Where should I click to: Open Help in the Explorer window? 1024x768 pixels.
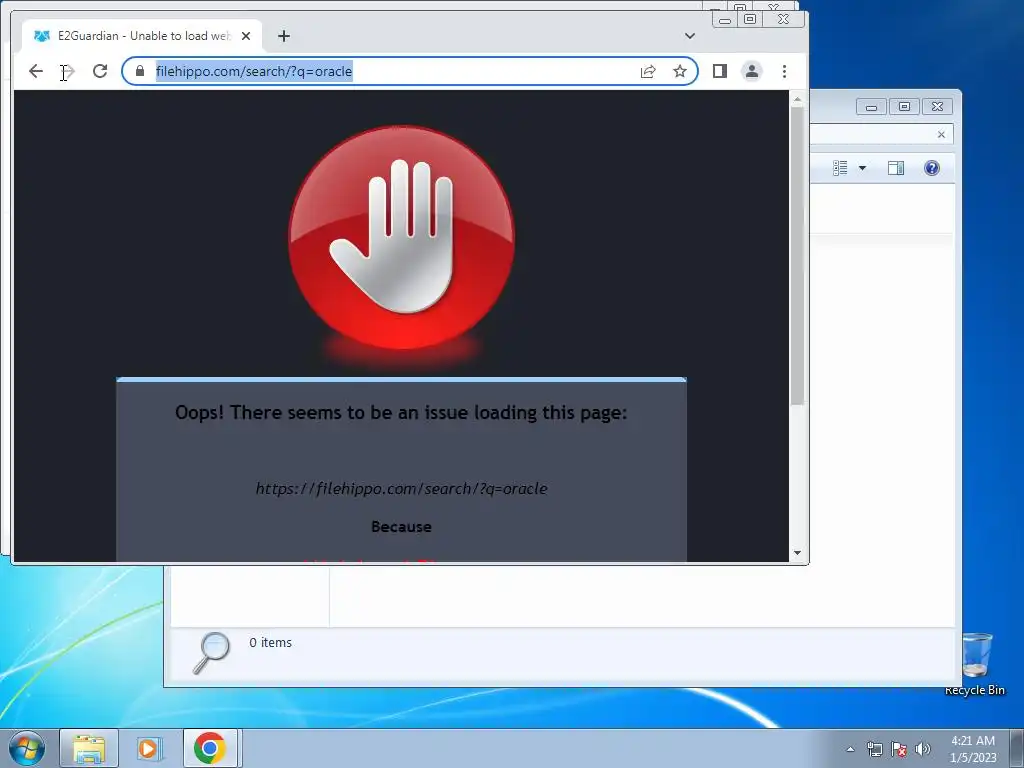click(x=932, y=168)
